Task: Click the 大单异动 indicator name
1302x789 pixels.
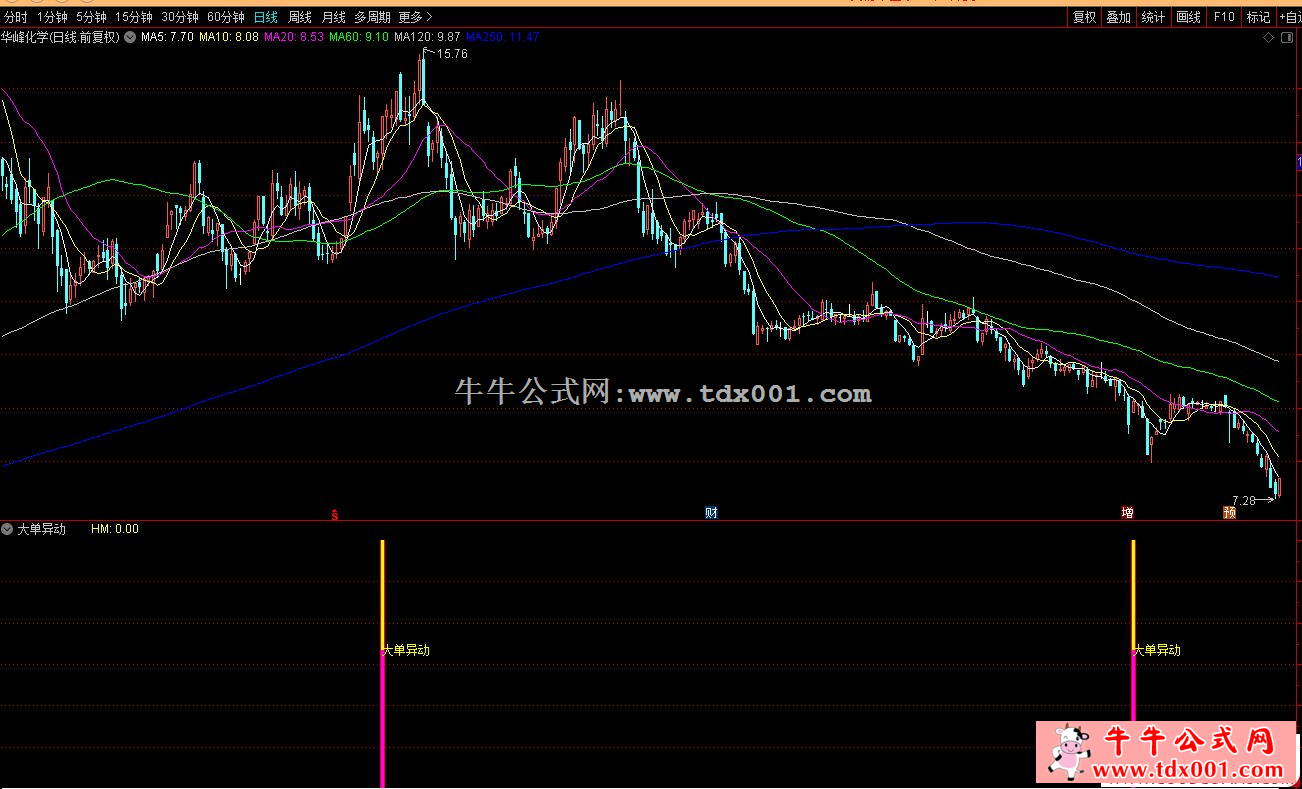Action: [x=41, y=529]
